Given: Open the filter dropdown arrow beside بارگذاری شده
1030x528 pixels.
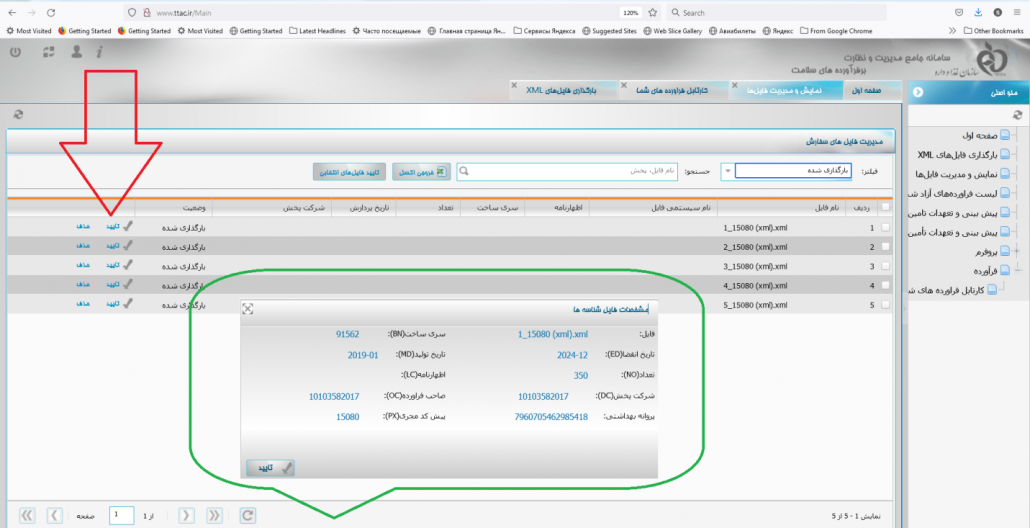Looking at the screenshot, I should [727, 171].
